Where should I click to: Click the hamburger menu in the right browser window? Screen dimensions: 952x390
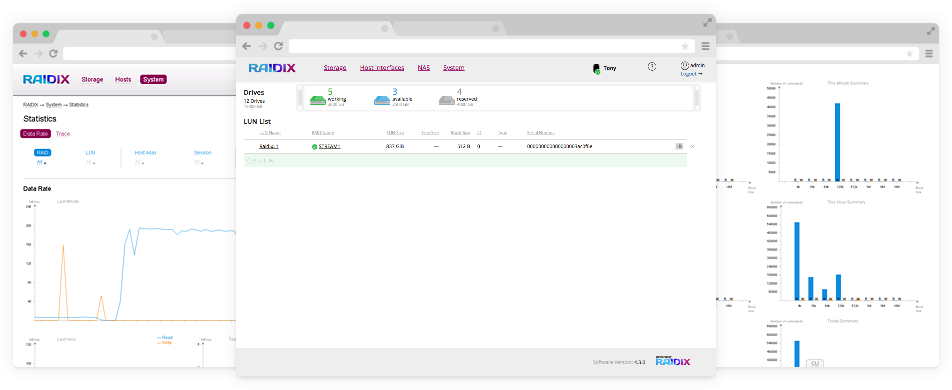click(x=929, y=53)
